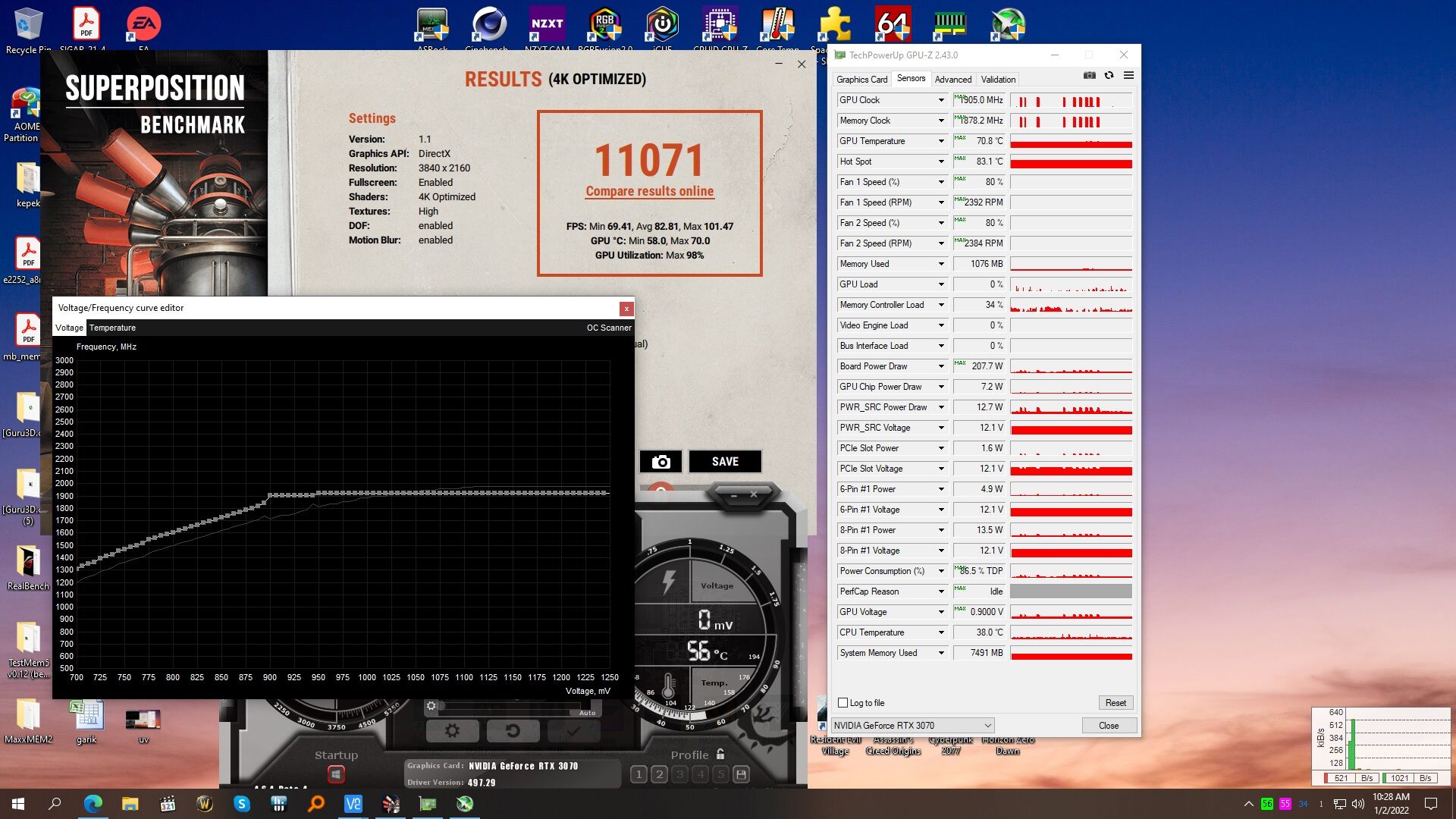
Task: Toggle Afterburner Startup Windows button
Action: [336, 774]
